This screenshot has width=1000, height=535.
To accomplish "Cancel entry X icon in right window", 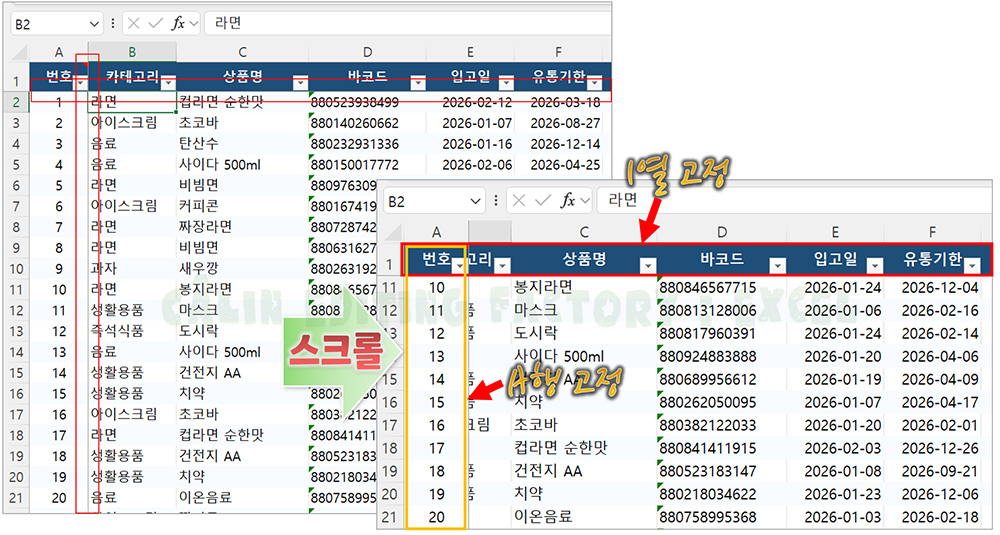I will 519,202.
